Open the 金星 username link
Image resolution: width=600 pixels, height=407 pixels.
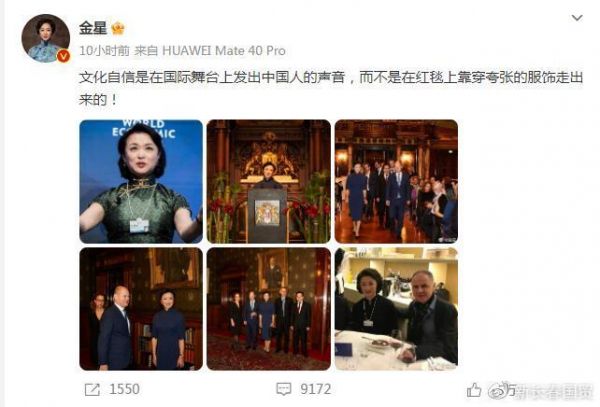point(93,28)
